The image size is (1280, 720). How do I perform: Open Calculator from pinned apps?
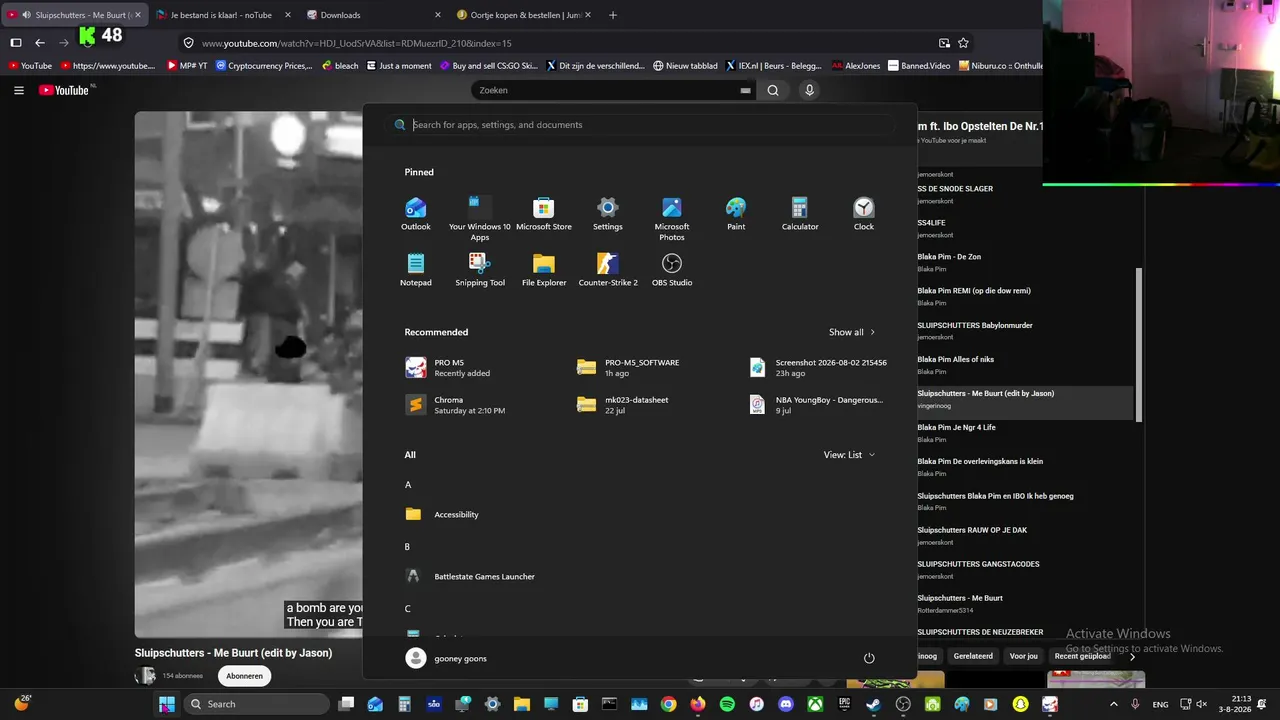click(800, 214)
